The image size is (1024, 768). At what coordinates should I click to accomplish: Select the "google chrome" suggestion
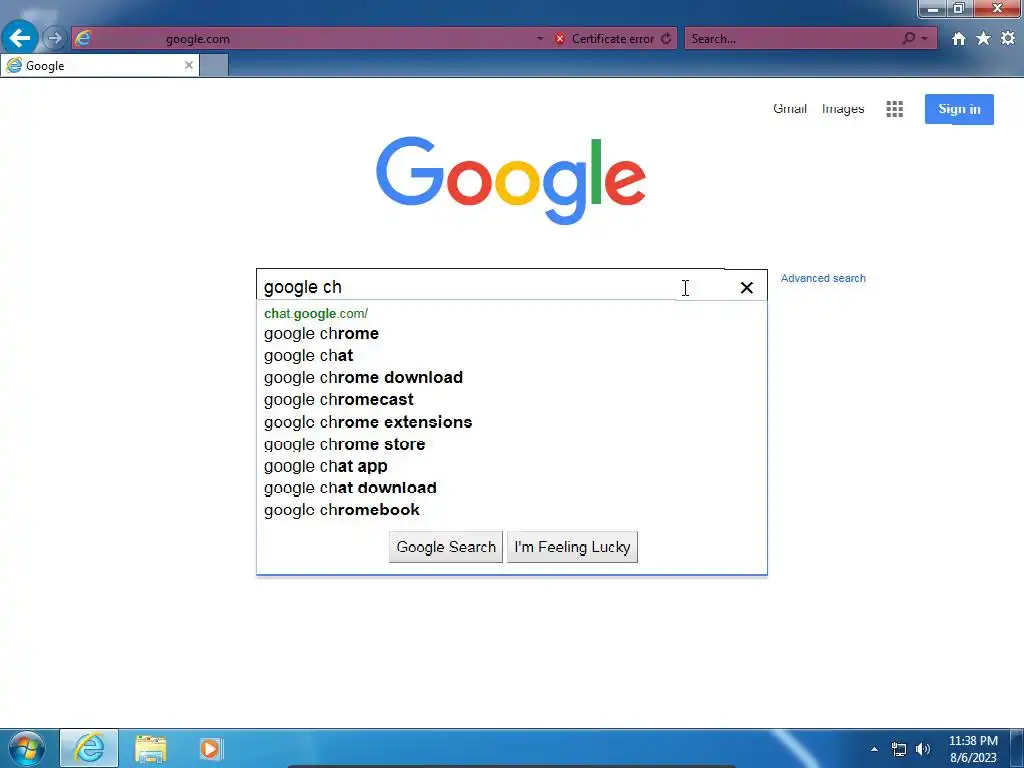pyautogui.click(x=321, y=334)
